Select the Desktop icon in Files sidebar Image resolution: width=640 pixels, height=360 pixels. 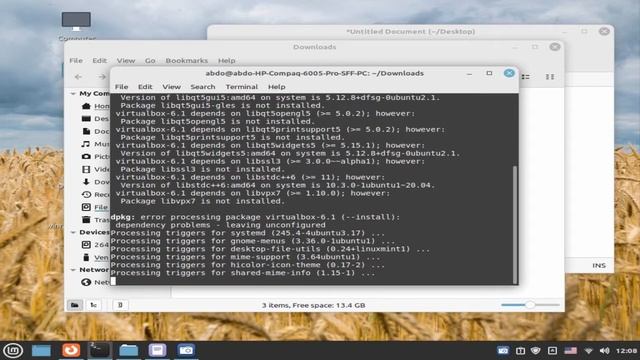click(86, 119)
